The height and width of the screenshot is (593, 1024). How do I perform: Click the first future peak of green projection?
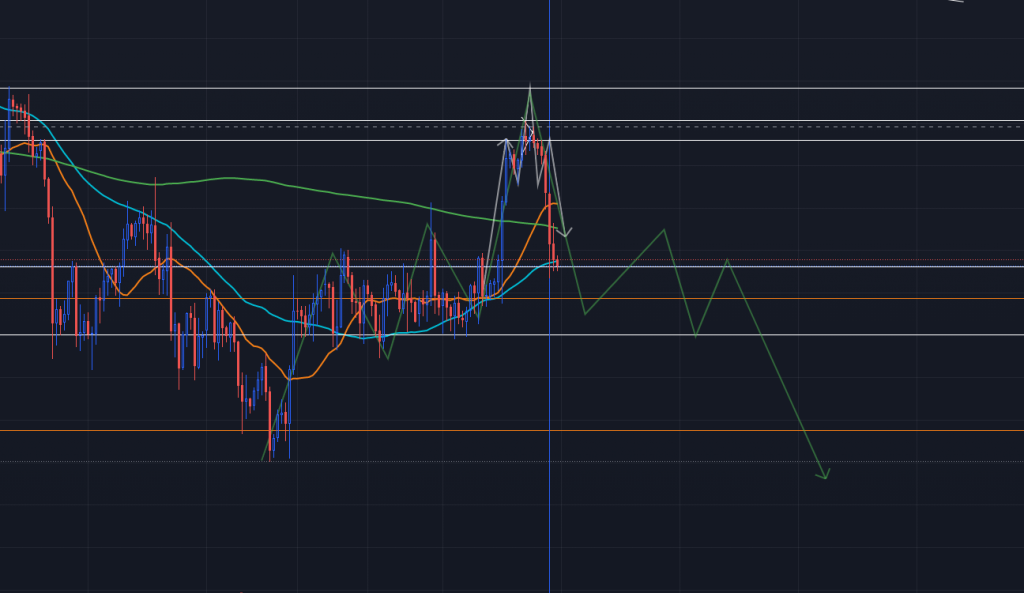pyautogui.click(x=664, y=230)
